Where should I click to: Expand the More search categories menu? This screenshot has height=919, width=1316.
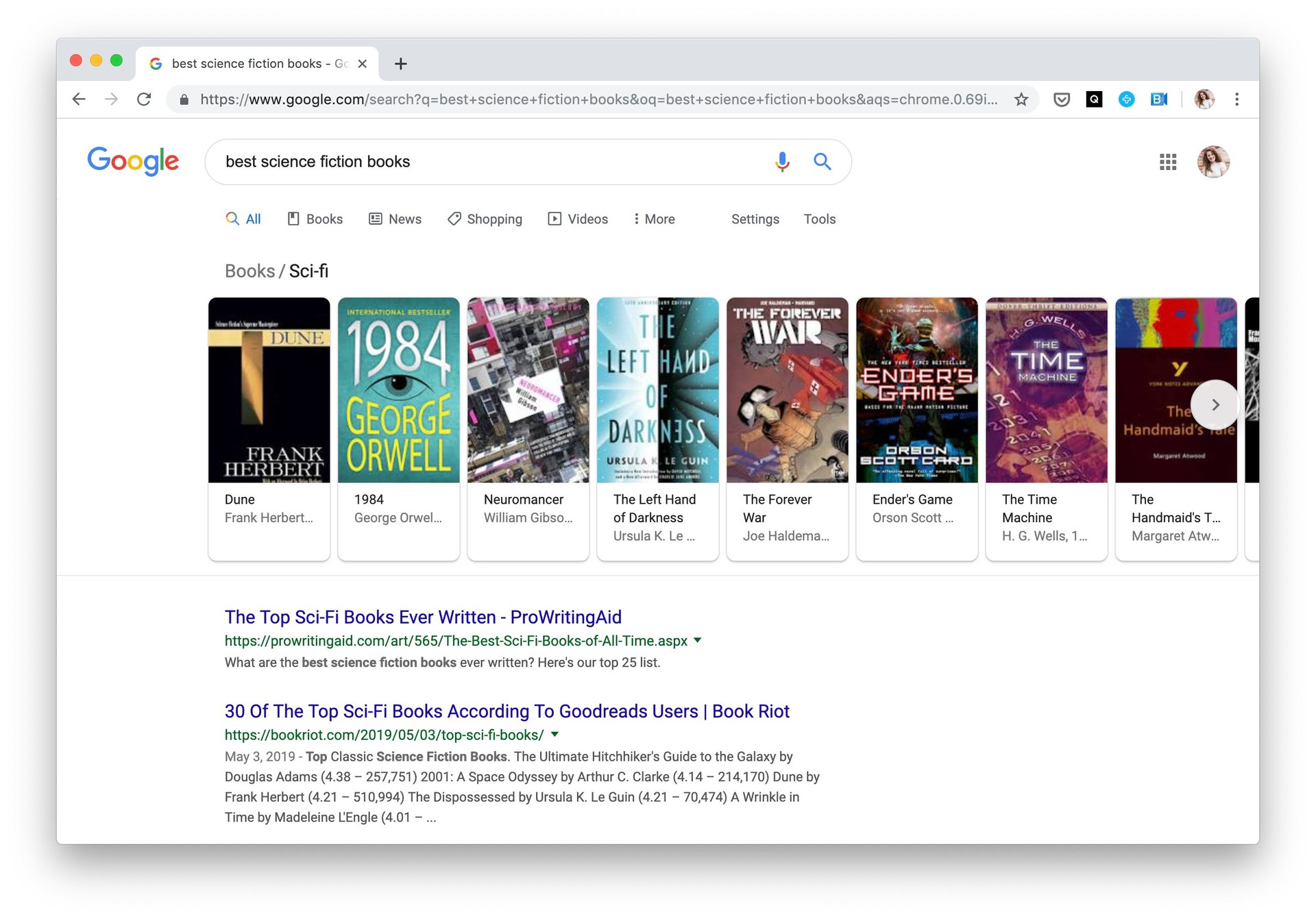[x=655, y=219]
